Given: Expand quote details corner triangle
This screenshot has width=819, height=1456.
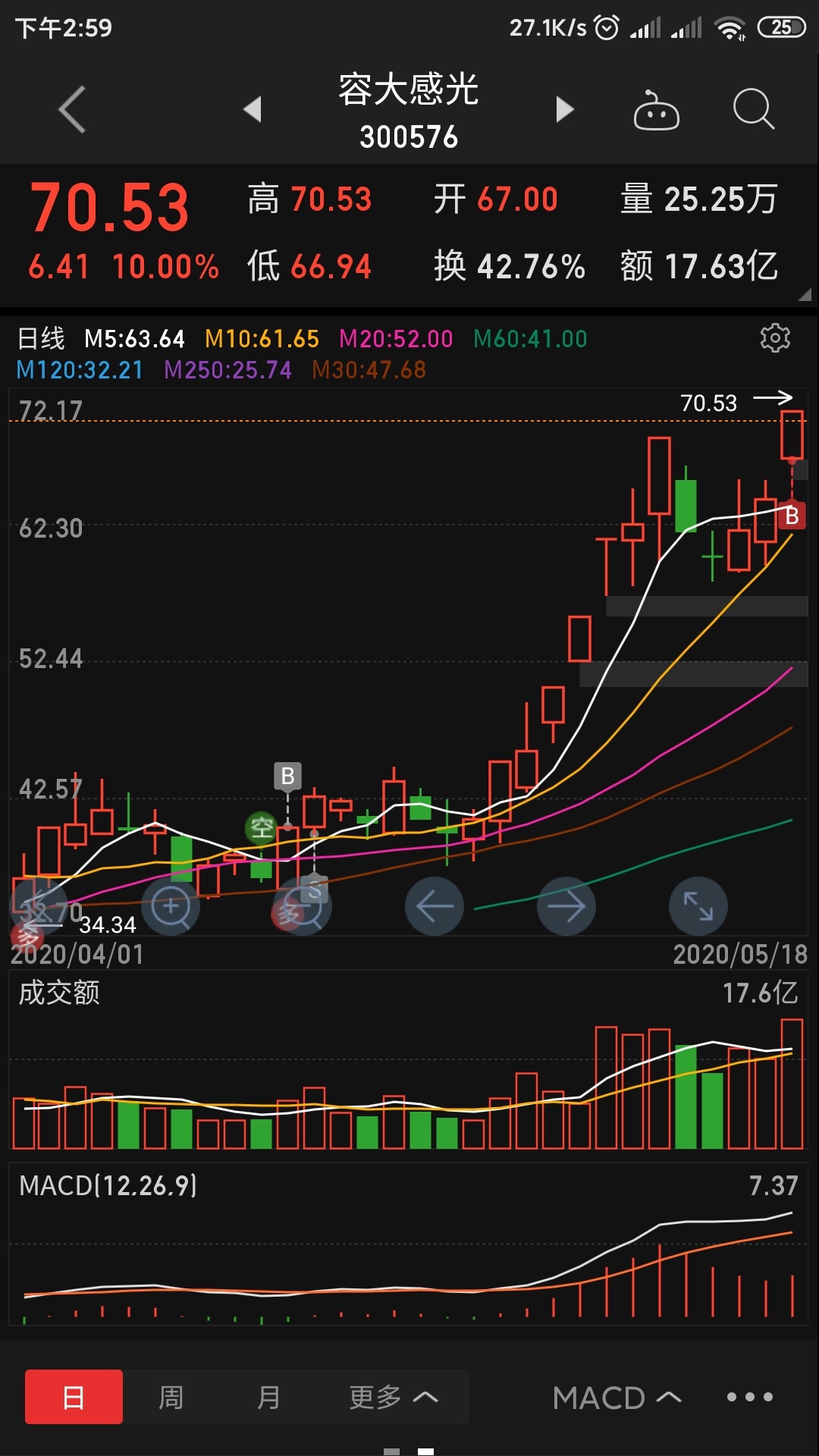Looking at the screenshot, I should coord(805,294).
